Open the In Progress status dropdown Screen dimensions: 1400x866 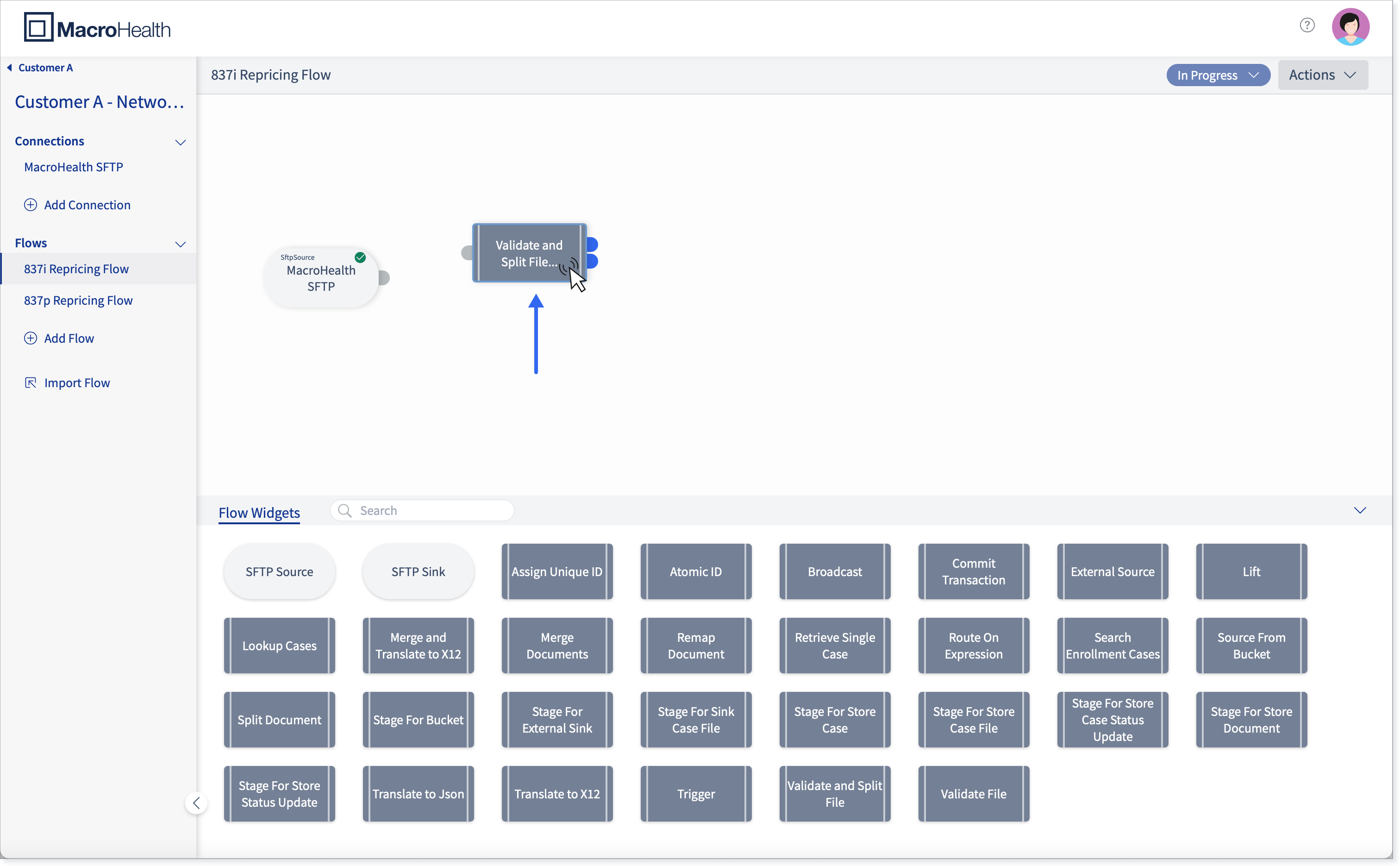pyautogui.click(x=1218, y=75)
